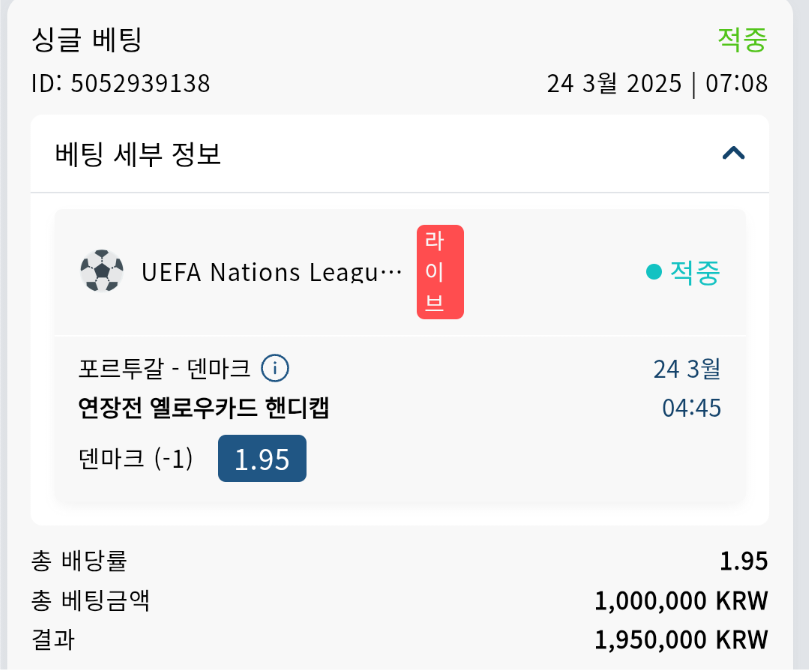This screenshot has height=670, width=809.
Task: Collapse the 베팅 세부 정보 chevron
Action: point(734,153)
